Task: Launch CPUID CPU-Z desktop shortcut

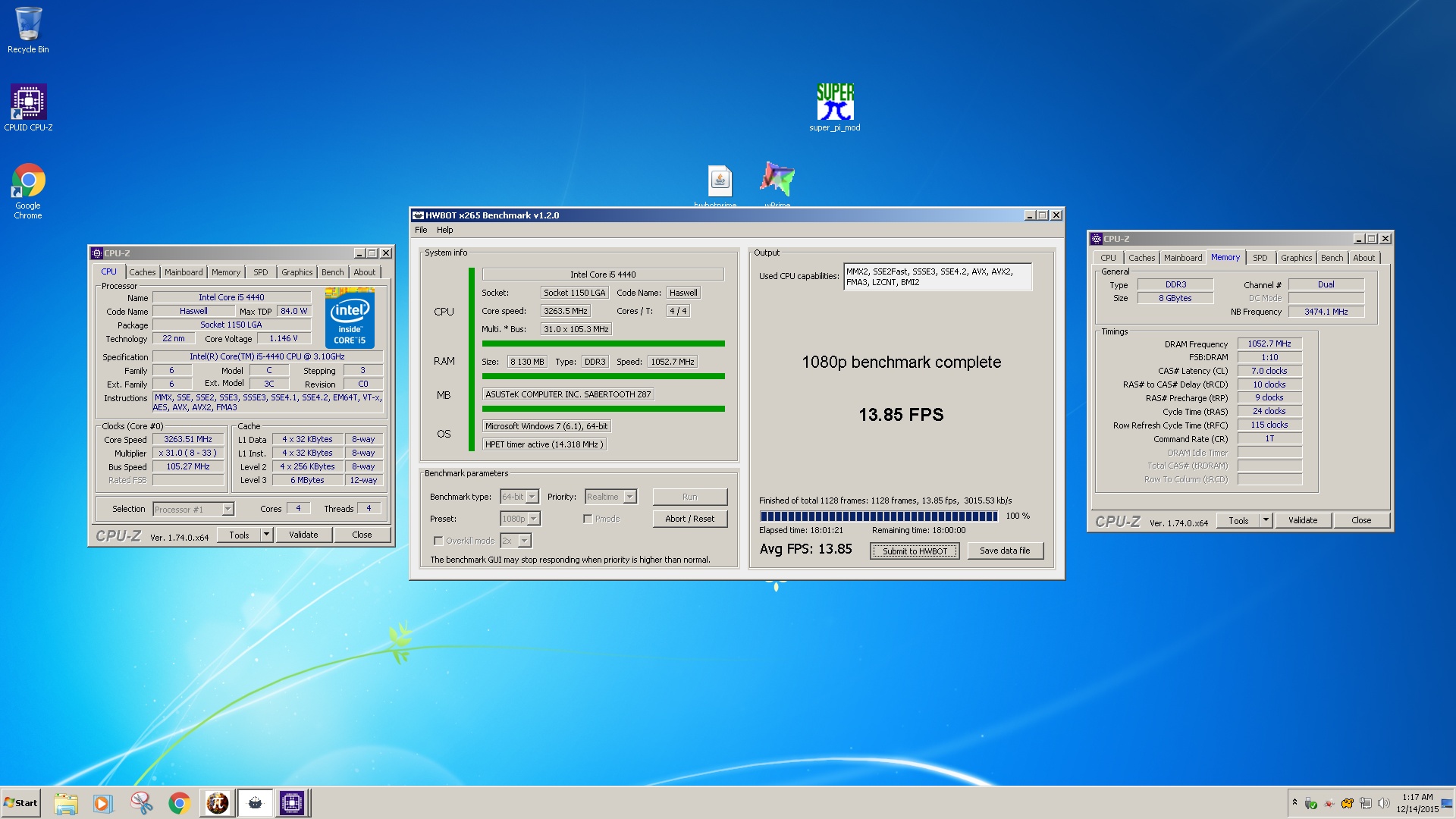Action: tap(28, 108)
